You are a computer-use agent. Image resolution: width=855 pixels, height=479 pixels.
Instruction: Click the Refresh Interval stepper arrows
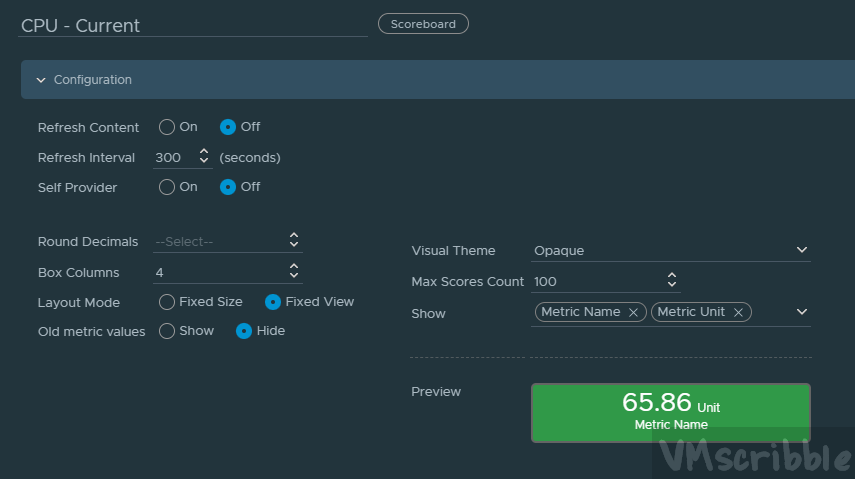coord(204,156)
